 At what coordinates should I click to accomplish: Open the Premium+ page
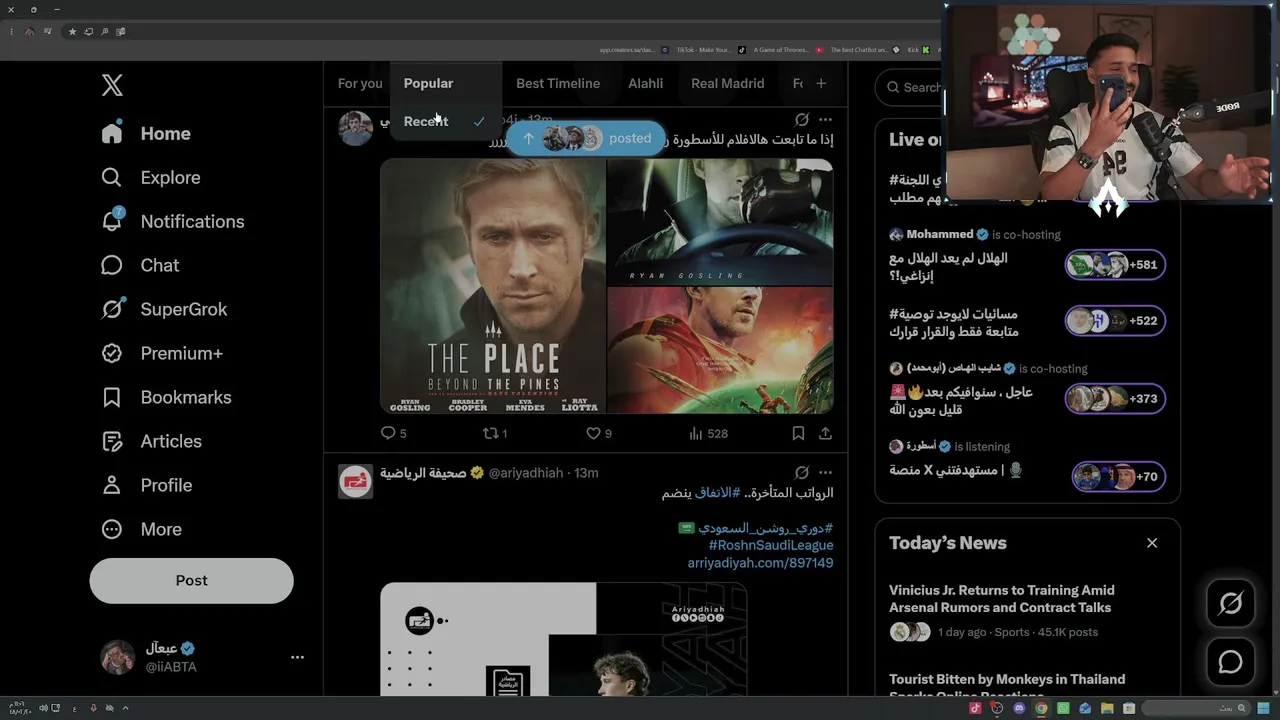coord(162,353)
